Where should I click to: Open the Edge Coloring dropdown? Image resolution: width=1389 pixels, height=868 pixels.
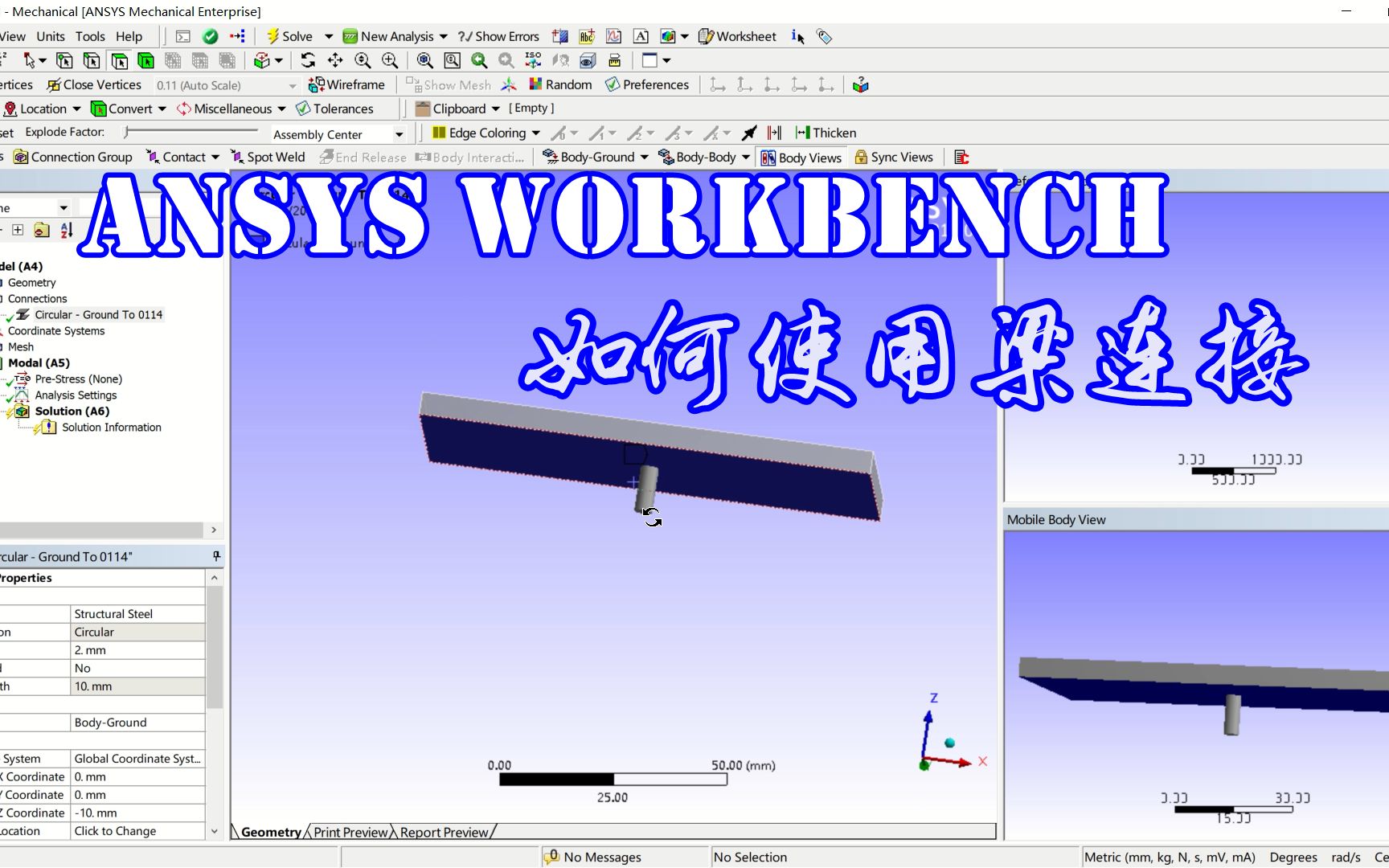[536, 133]
